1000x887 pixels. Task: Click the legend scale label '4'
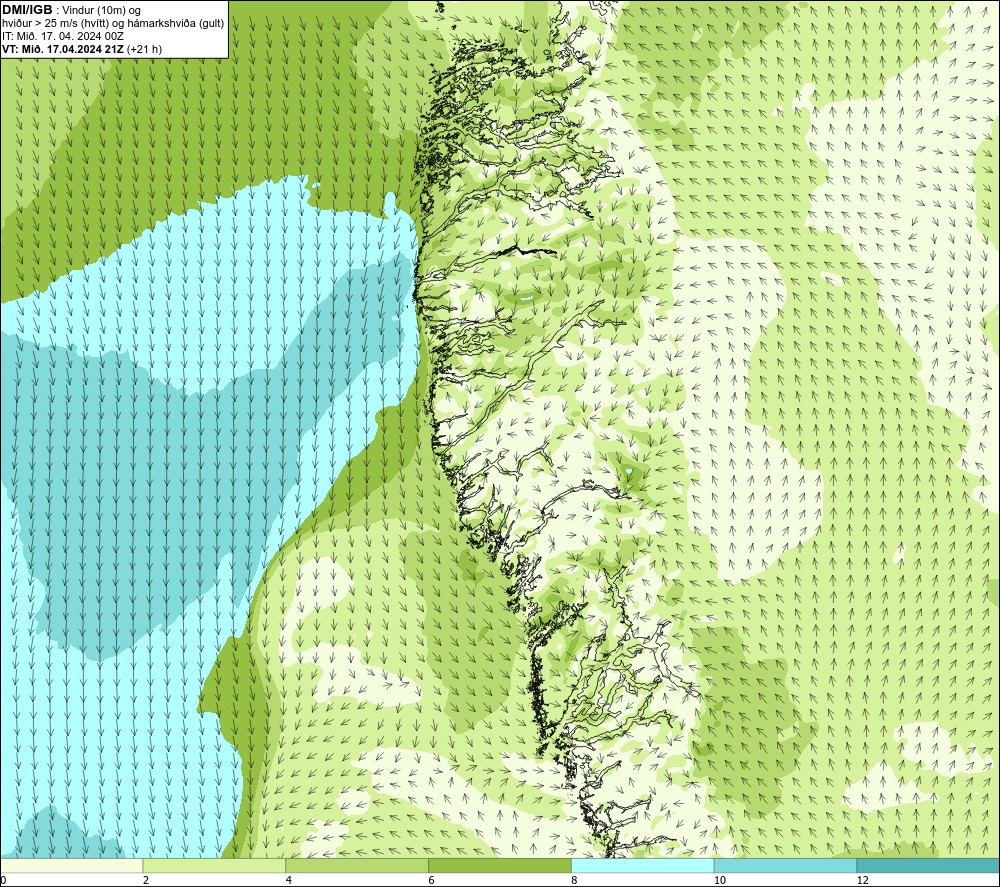point(289,881)
